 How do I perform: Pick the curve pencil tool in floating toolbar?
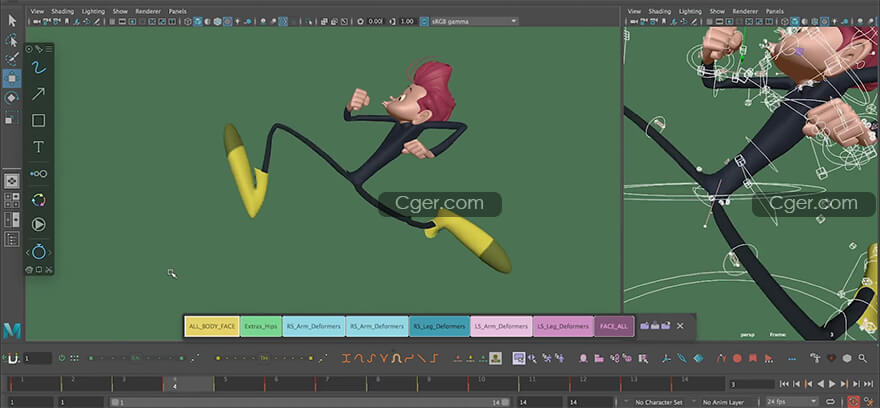[38, 68]
